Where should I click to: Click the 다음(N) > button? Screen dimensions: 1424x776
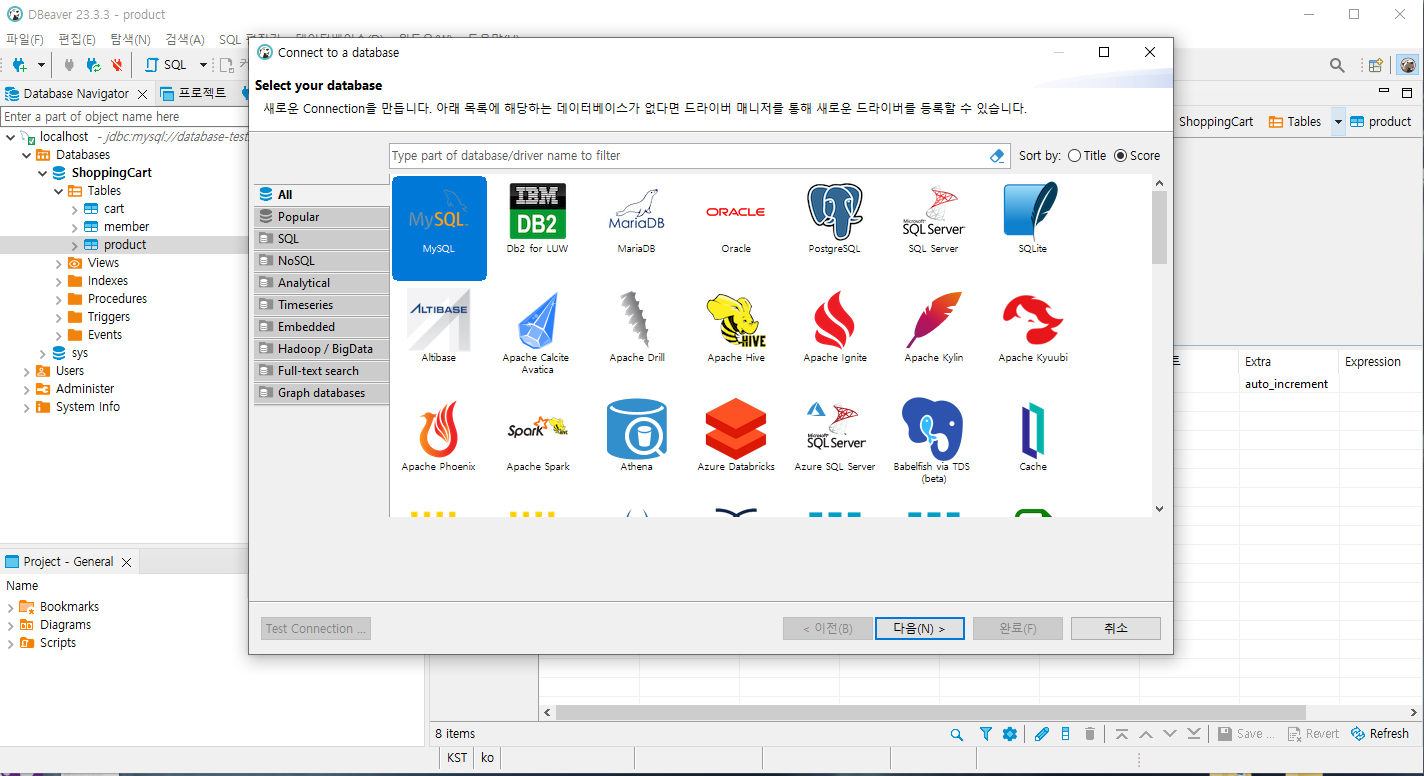(918, 628)
